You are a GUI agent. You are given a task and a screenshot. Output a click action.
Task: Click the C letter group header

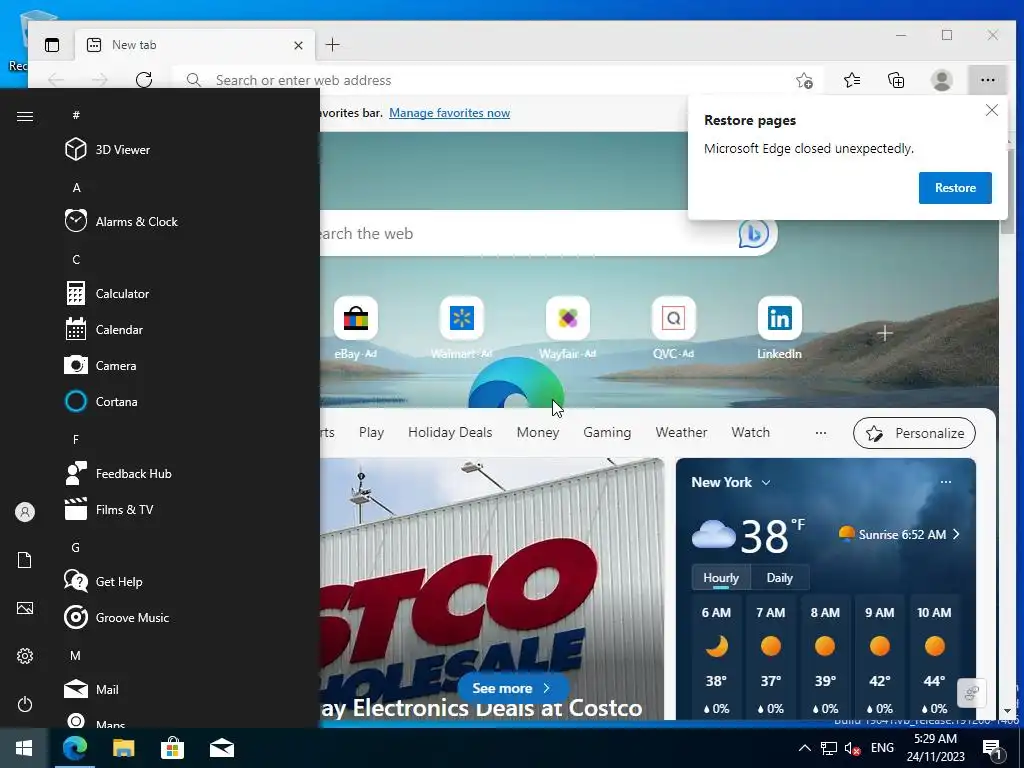coord(76,259)
